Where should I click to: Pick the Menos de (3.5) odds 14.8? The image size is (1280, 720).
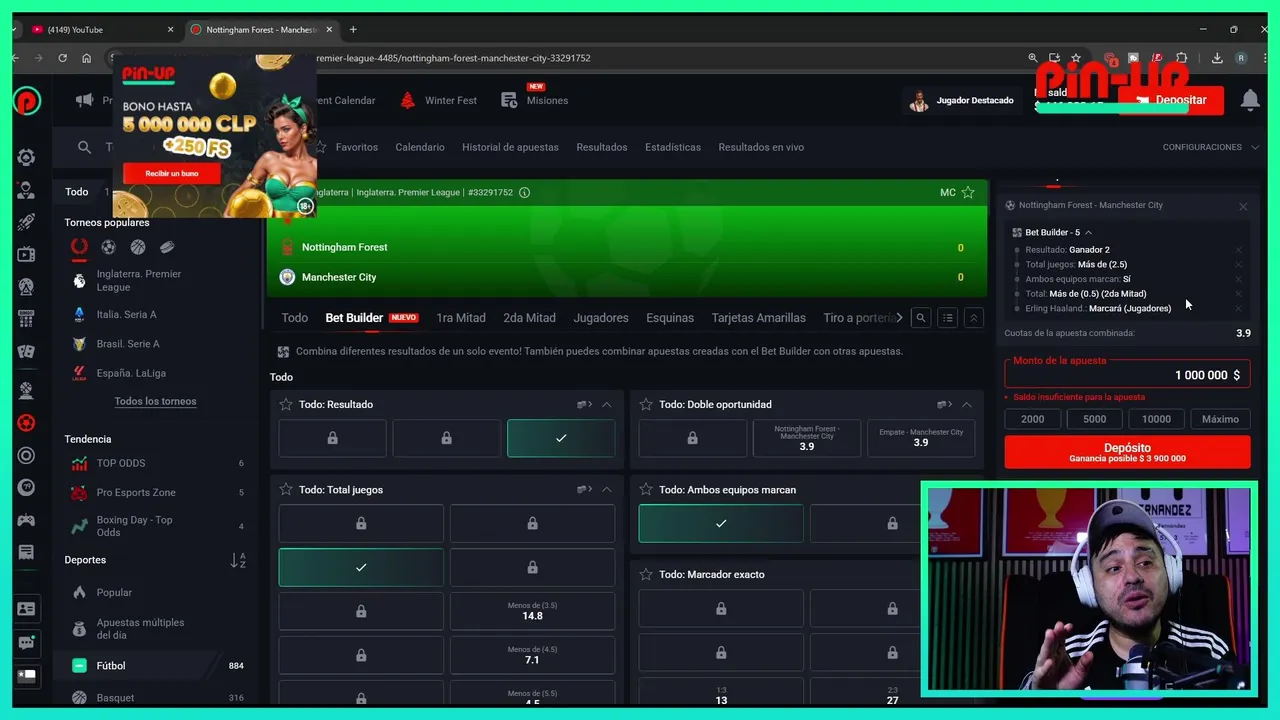click(x=532, y=611)
